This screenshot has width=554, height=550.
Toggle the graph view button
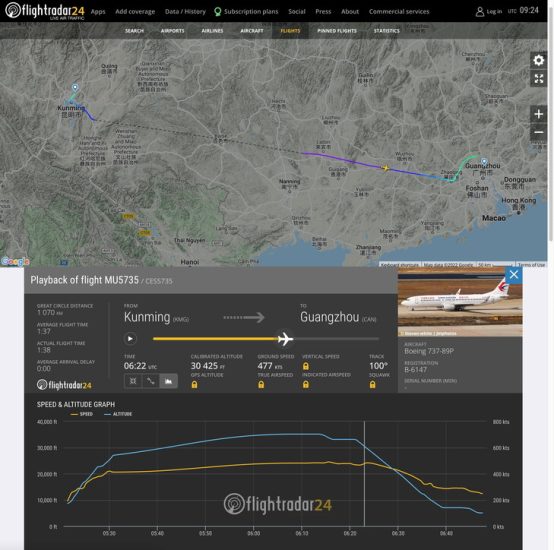(169, 381)
